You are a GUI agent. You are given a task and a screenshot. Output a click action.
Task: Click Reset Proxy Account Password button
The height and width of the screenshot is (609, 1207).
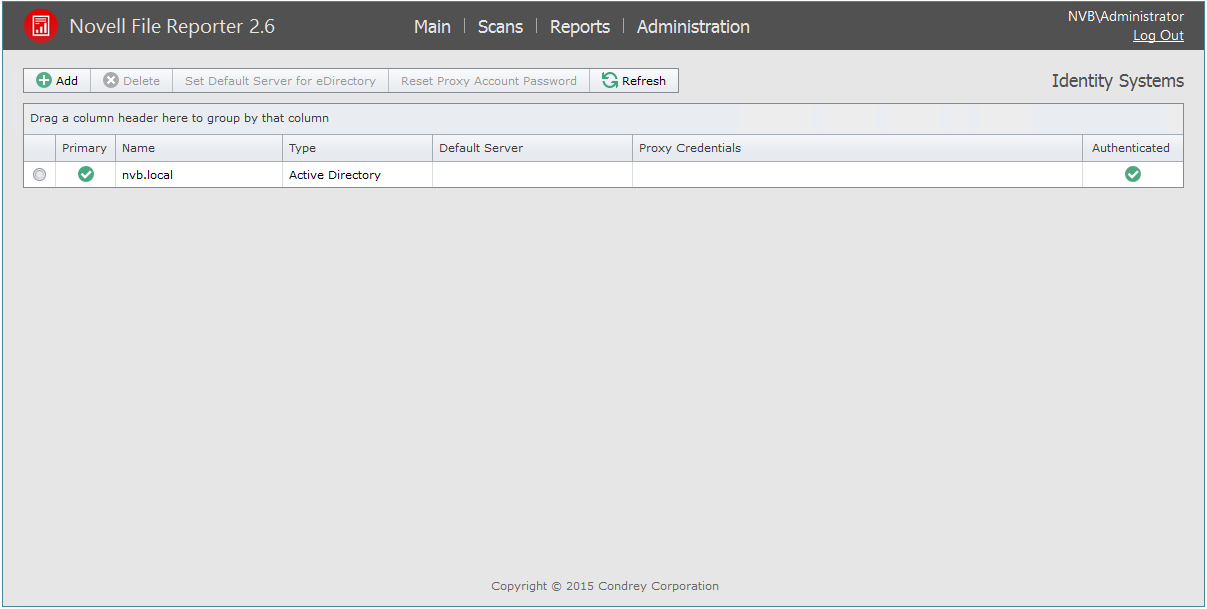click(489, 81)
